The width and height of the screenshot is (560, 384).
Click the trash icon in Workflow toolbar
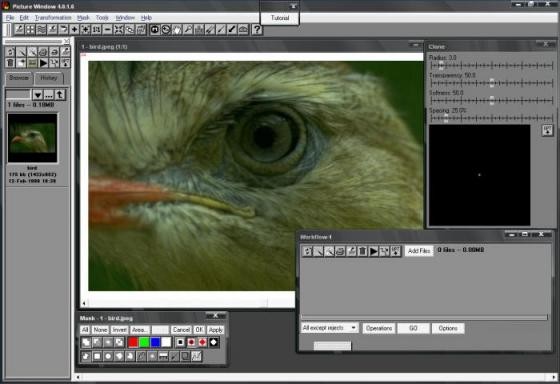[362, 251]
